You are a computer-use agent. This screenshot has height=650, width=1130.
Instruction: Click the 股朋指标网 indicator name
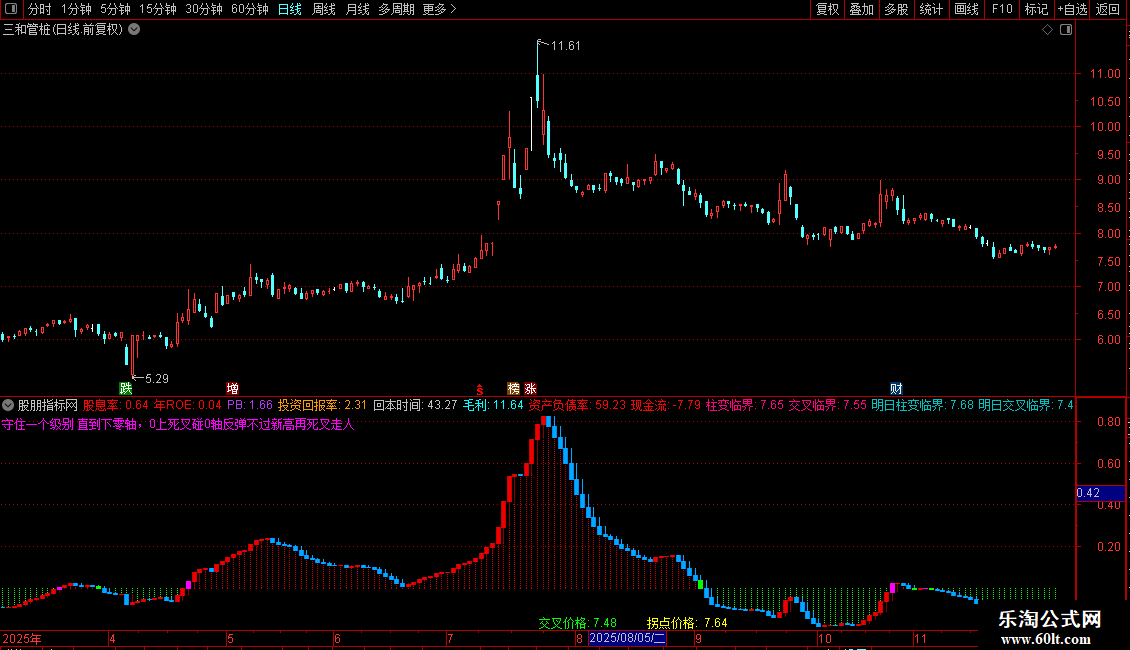point(48,405)
